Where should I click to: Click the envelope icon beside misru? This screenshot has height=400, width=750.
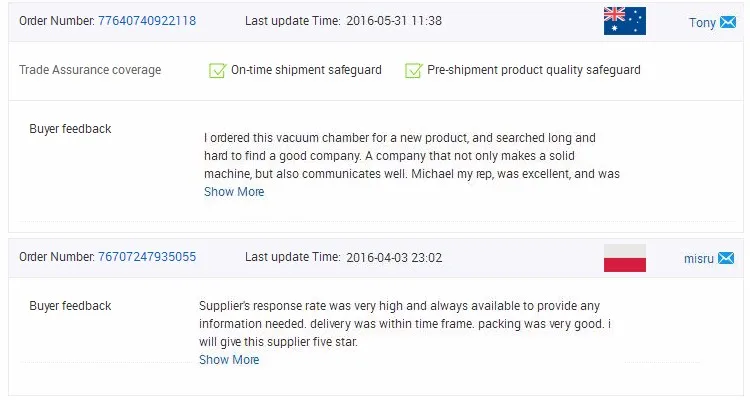(726, 258)
